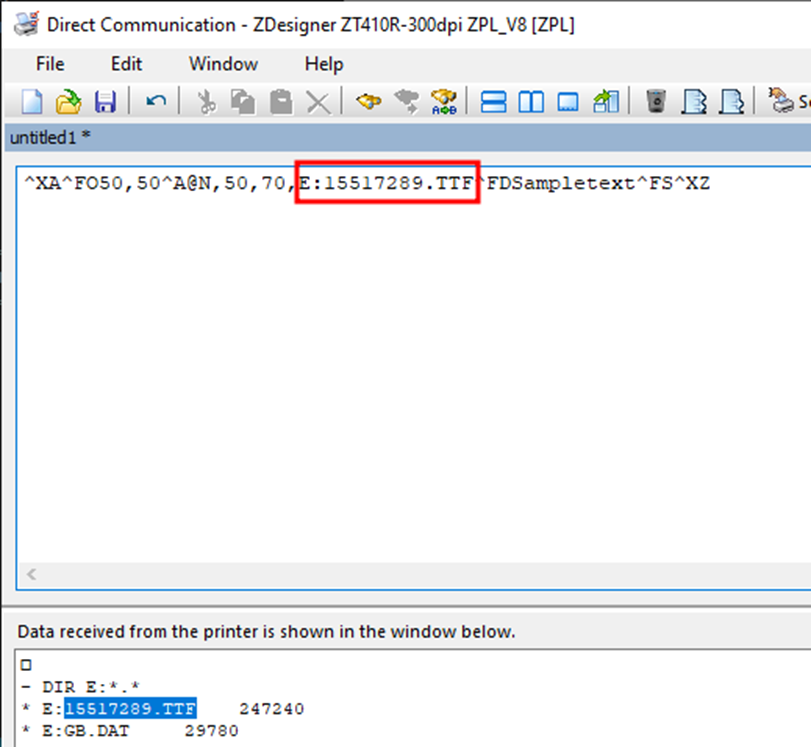
Task: Open Find using the binoculars icon
Action: click(368, 101)
